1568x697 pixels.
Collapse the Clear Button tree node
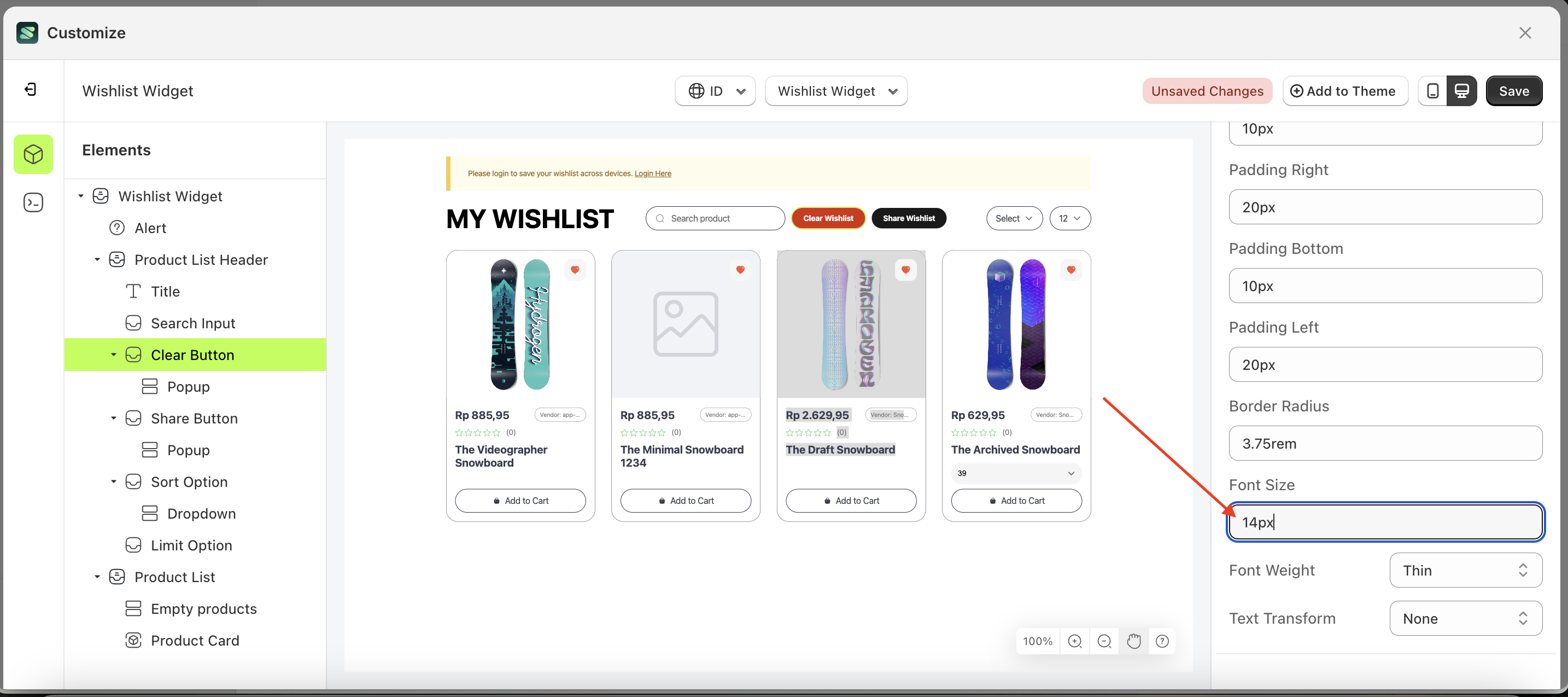click(114, 355)
